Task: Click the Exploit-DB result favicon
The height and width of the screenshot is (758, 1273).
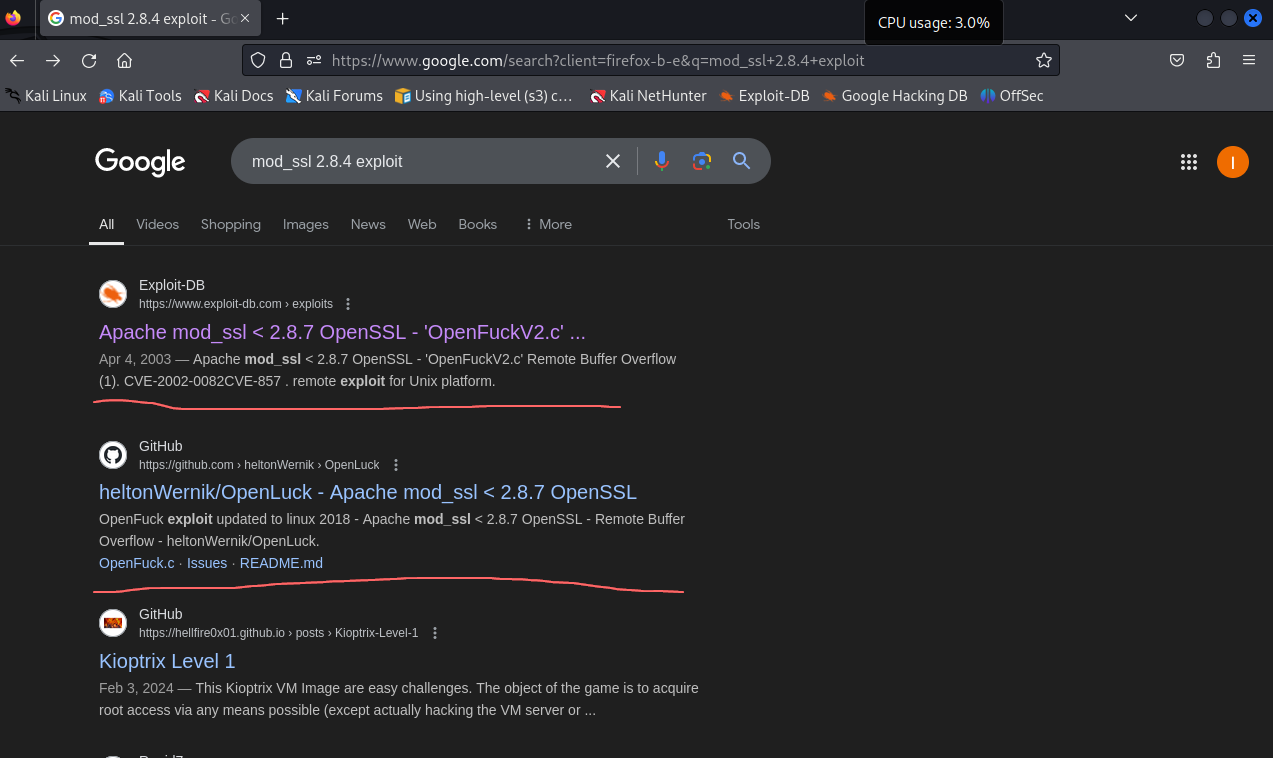Action: point(113,294)
